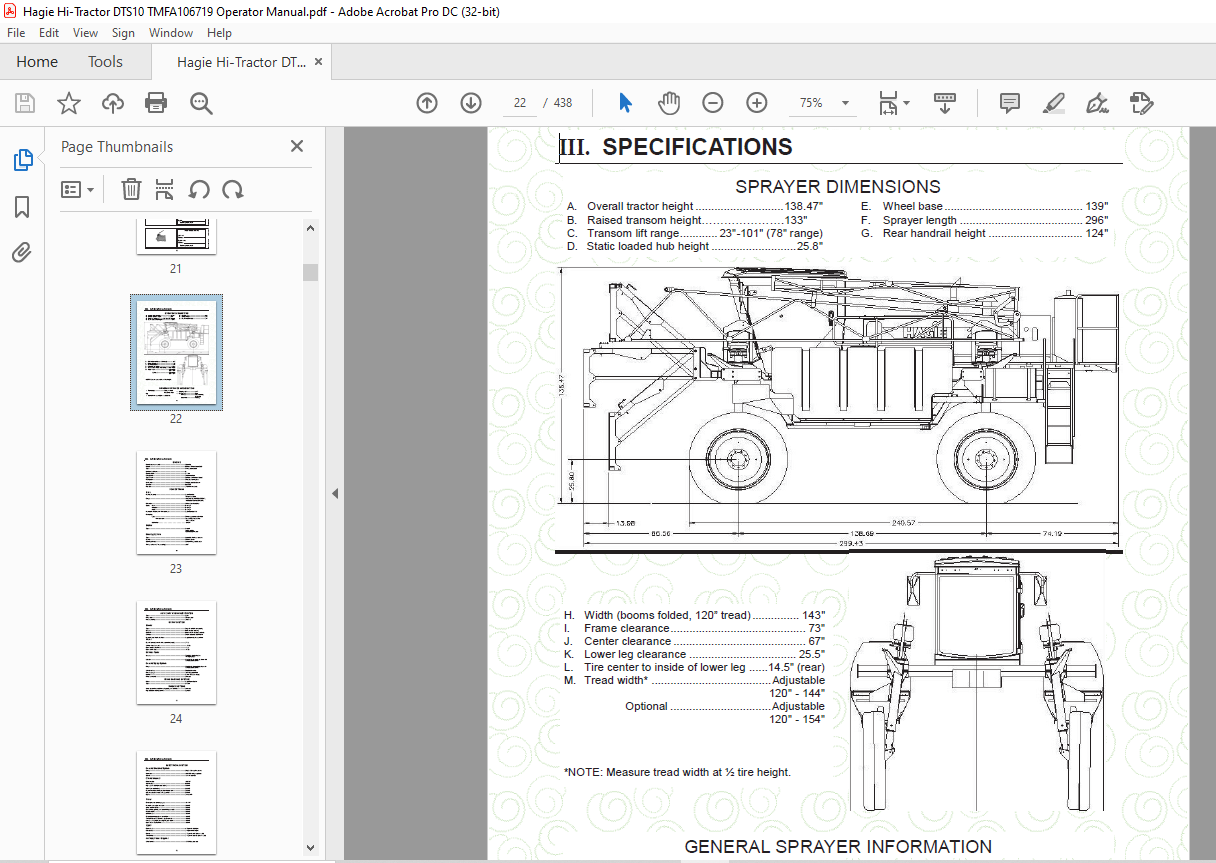Collapse the navigation pane with the side arrow
The width and height of the screenshot is (1216, 863).
[x=335, y=493]
